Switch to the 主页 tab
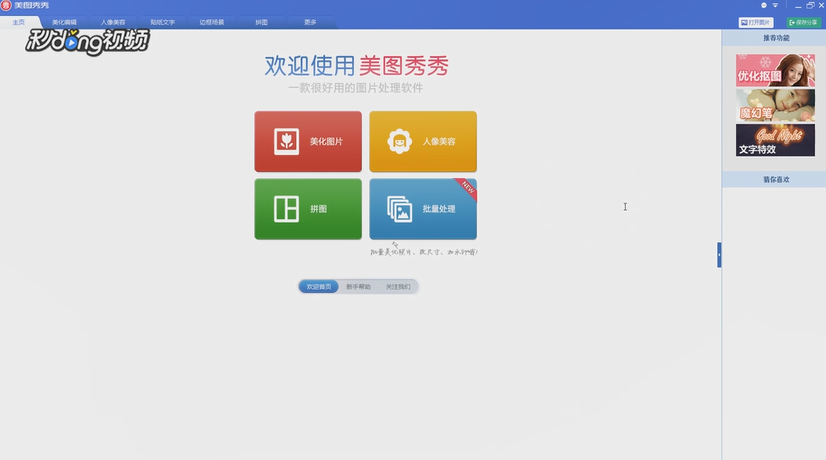Viewport: 826px width, 460px height. pos(19,22)
